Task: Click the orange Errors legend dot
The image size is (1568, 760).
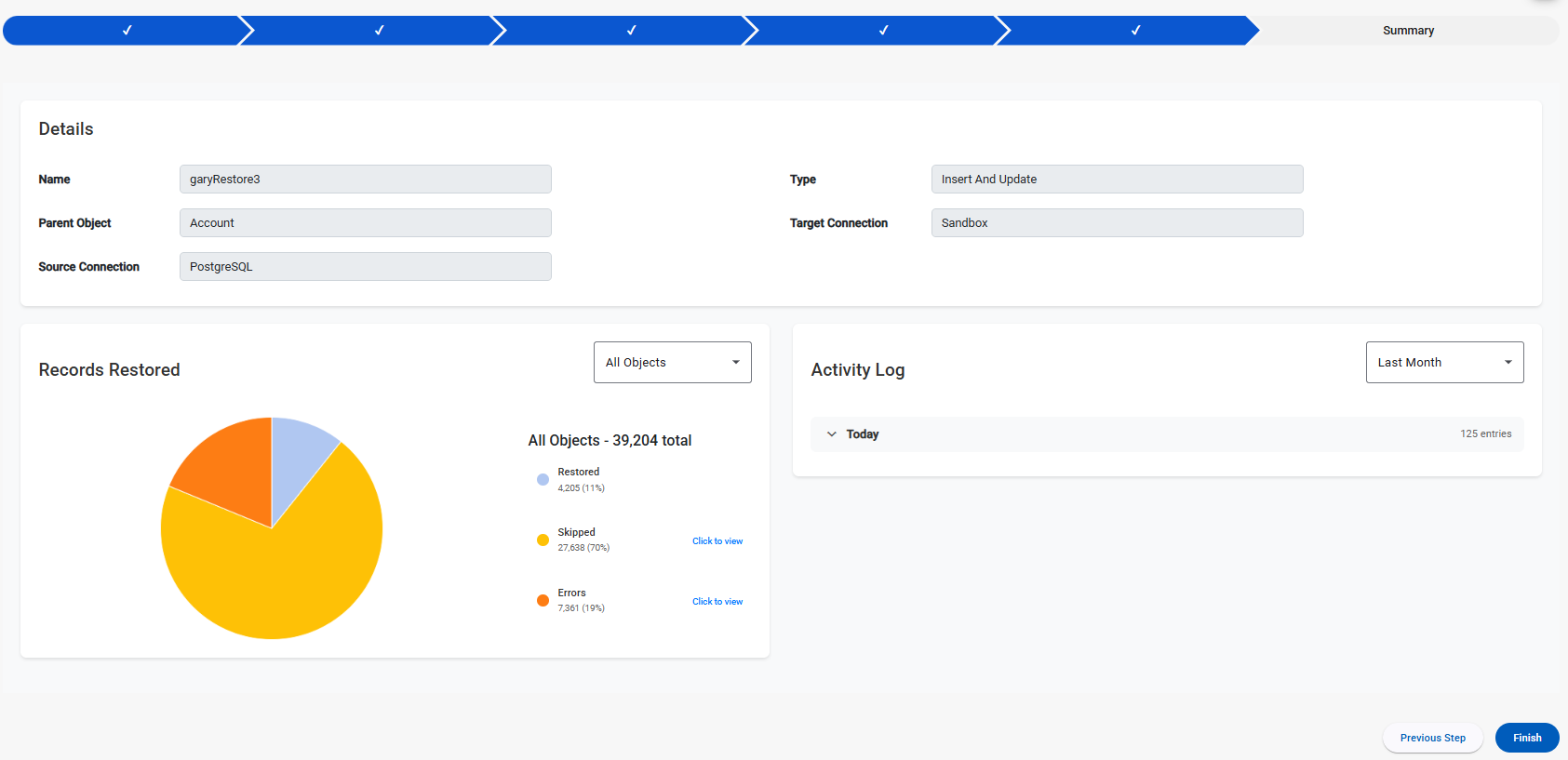Action: click(x=543, y=601)
